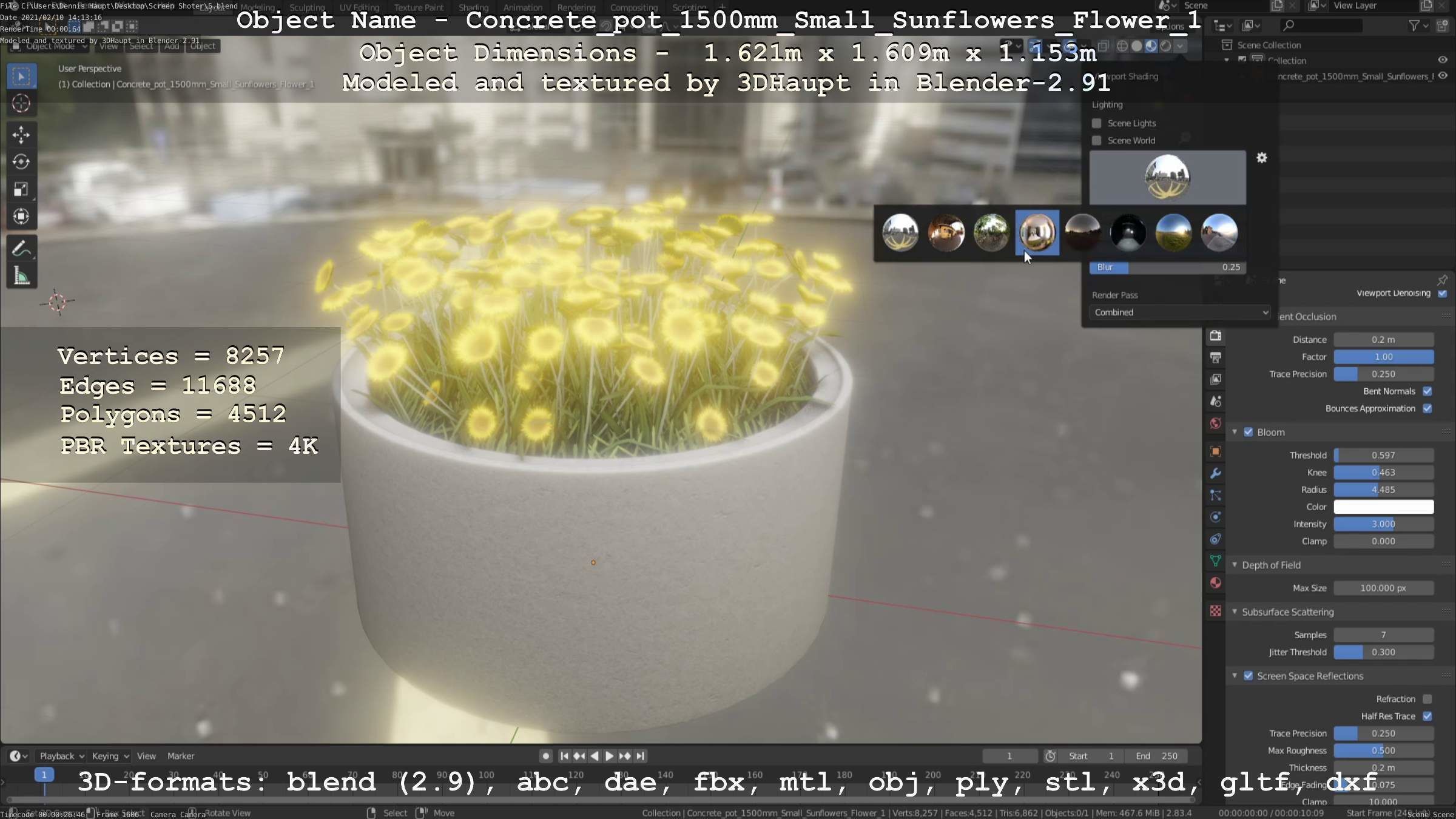Viewport: 1456px width, 819px height.
Task: Open the timeline Marker menu
Action: tap(181, 756)
